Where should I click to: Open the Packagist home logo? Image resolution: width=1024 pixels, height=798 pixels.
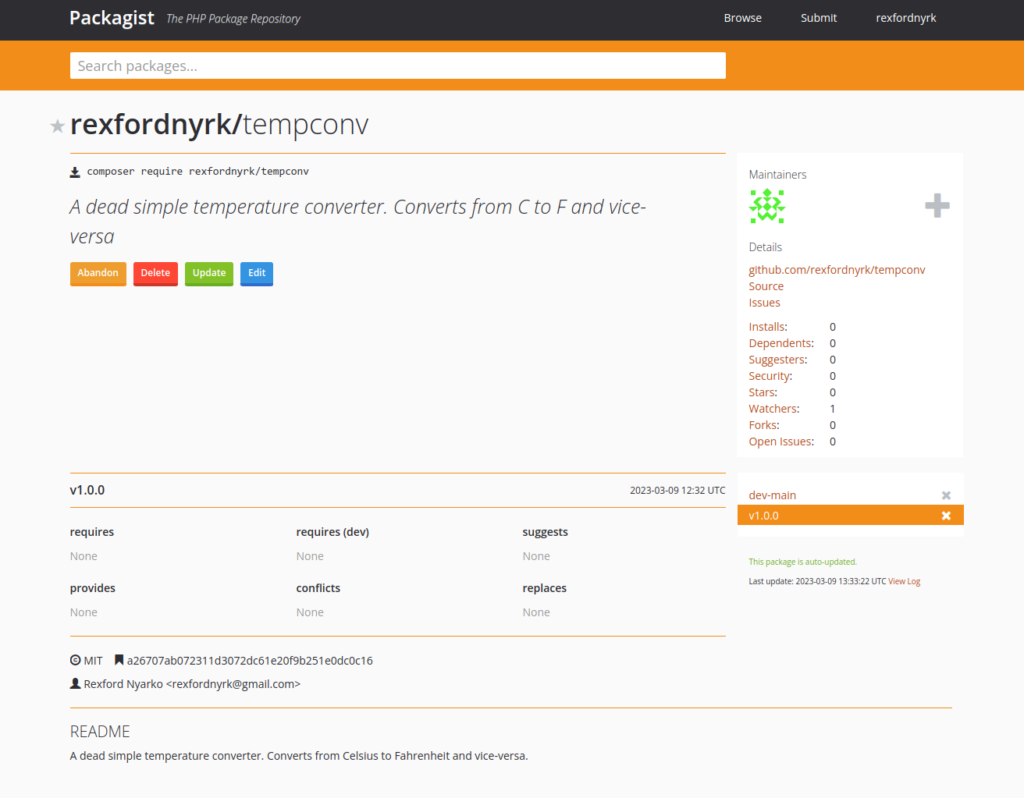tap(112, 18)
